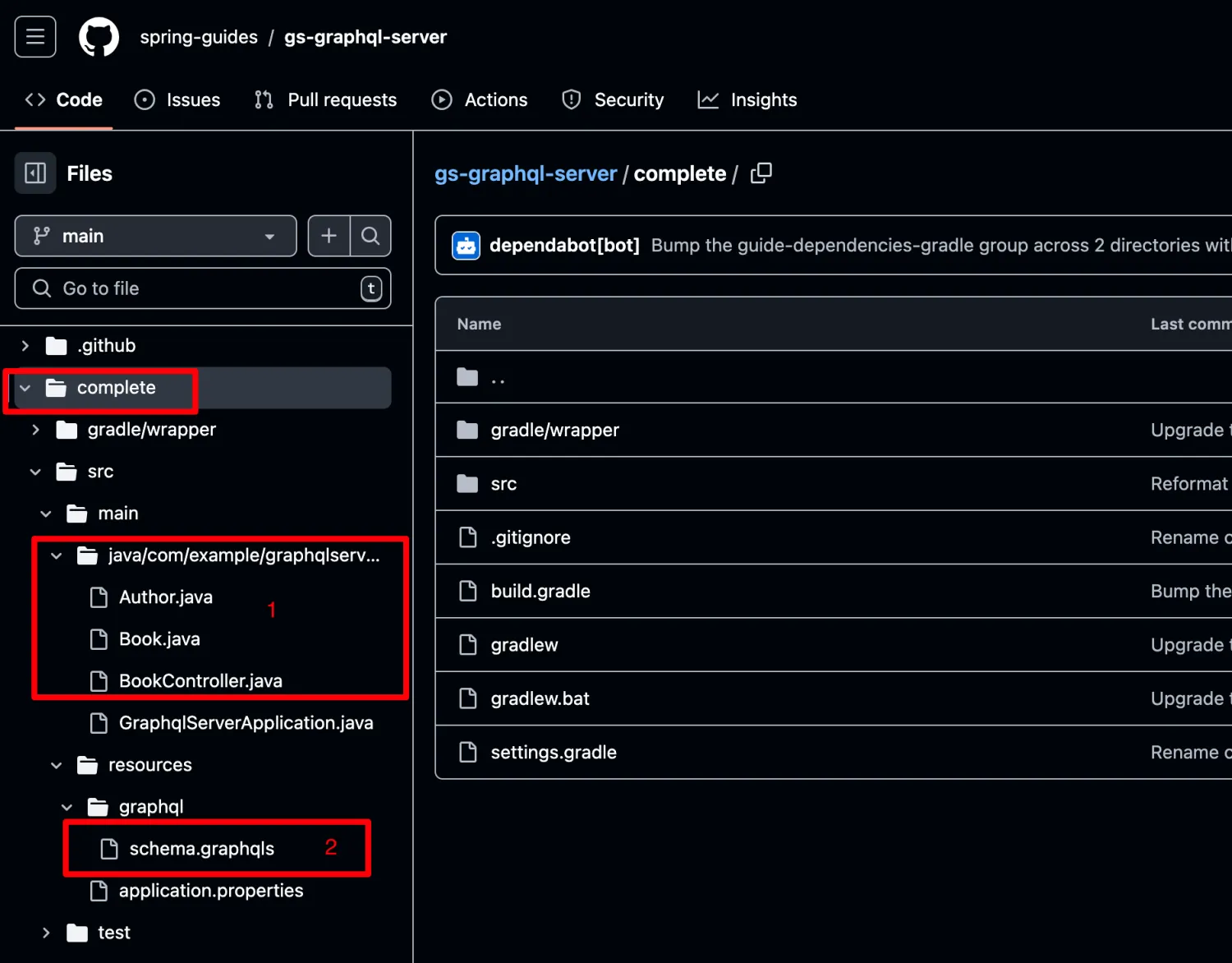Image resolution: width=1232 pixels, height=963 pixels.
Task: Open the gs-graphql-server repository header link
Action: [365, 37]
